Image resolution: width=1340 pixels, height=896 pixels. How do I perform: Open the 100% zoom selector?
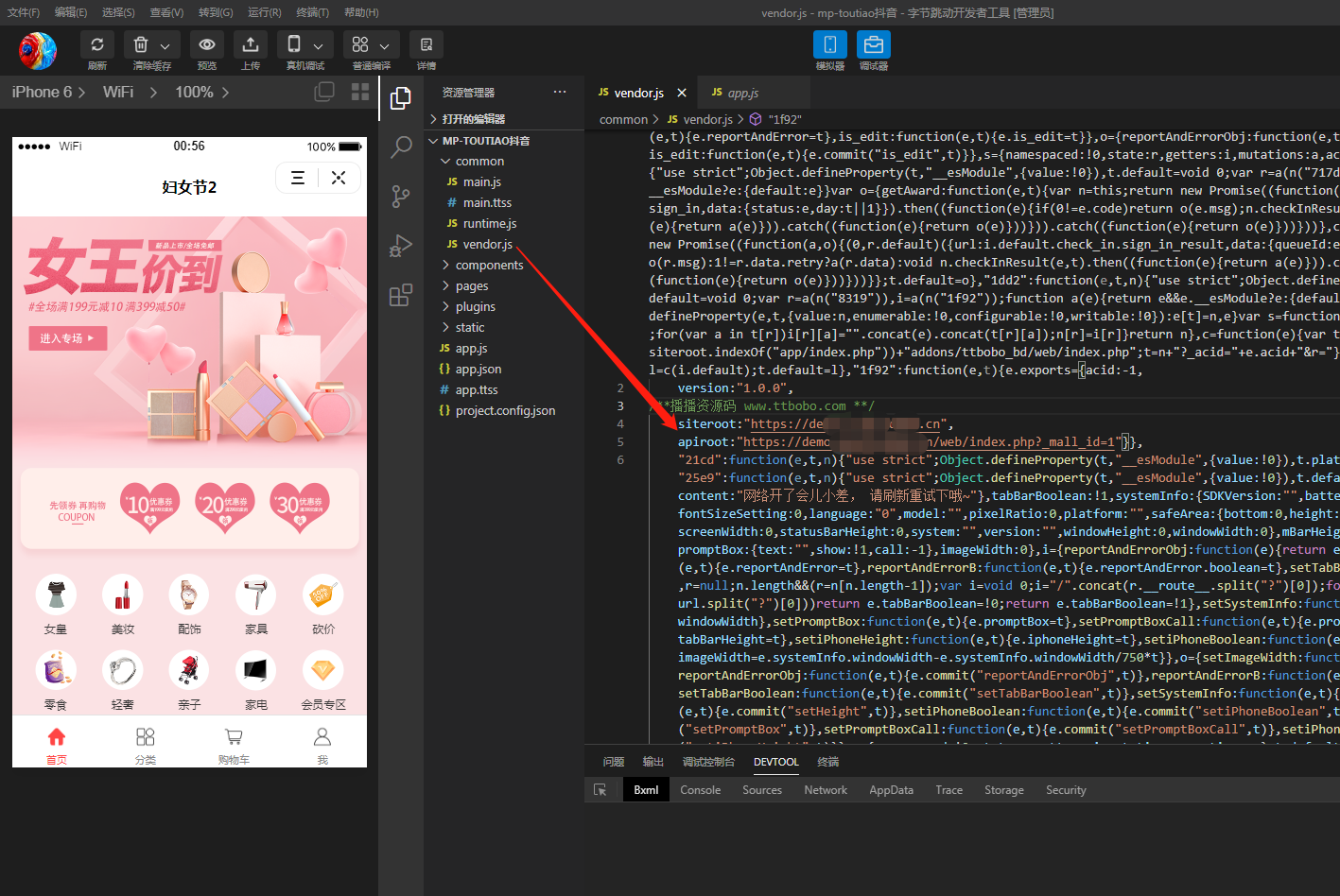pos(201,92)
